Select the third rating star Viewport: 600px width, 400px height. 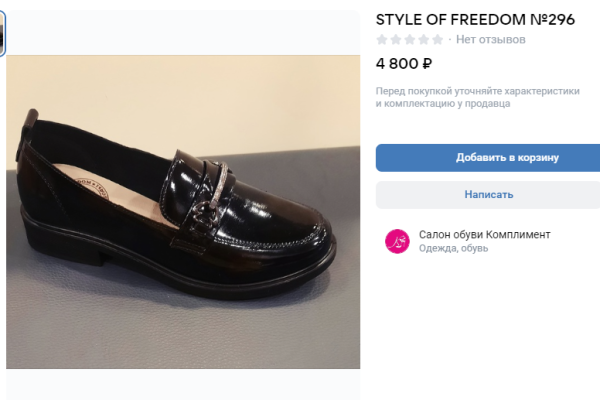tap(409, 40)
